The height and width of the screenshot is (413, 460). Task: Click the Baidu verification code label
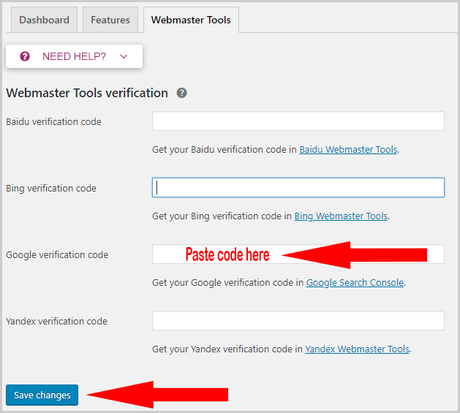click(x=54, y=122)
